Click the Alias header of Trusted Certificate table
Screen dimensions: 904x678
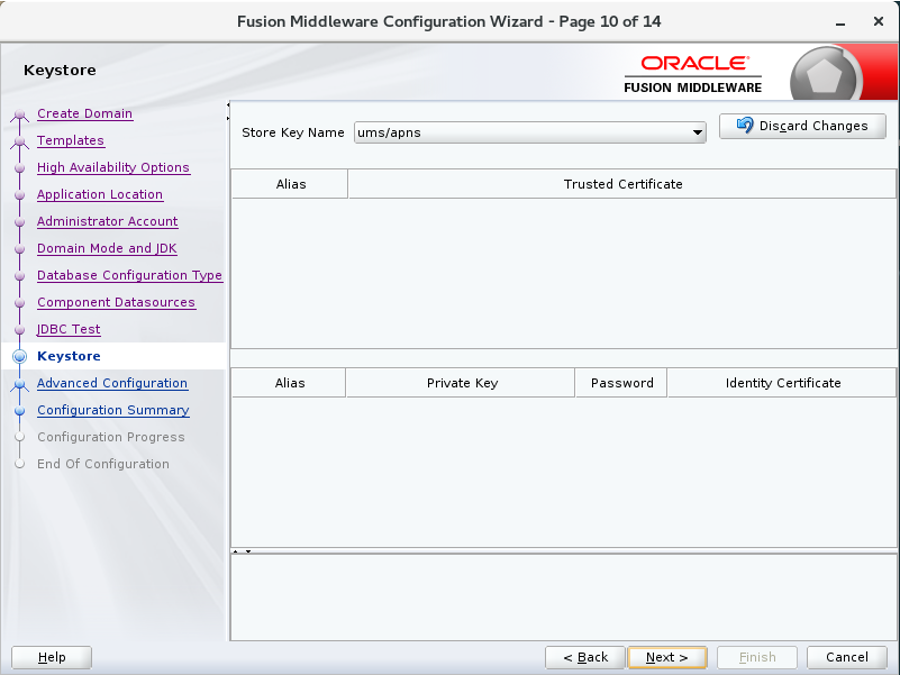(x=290, y=184)
